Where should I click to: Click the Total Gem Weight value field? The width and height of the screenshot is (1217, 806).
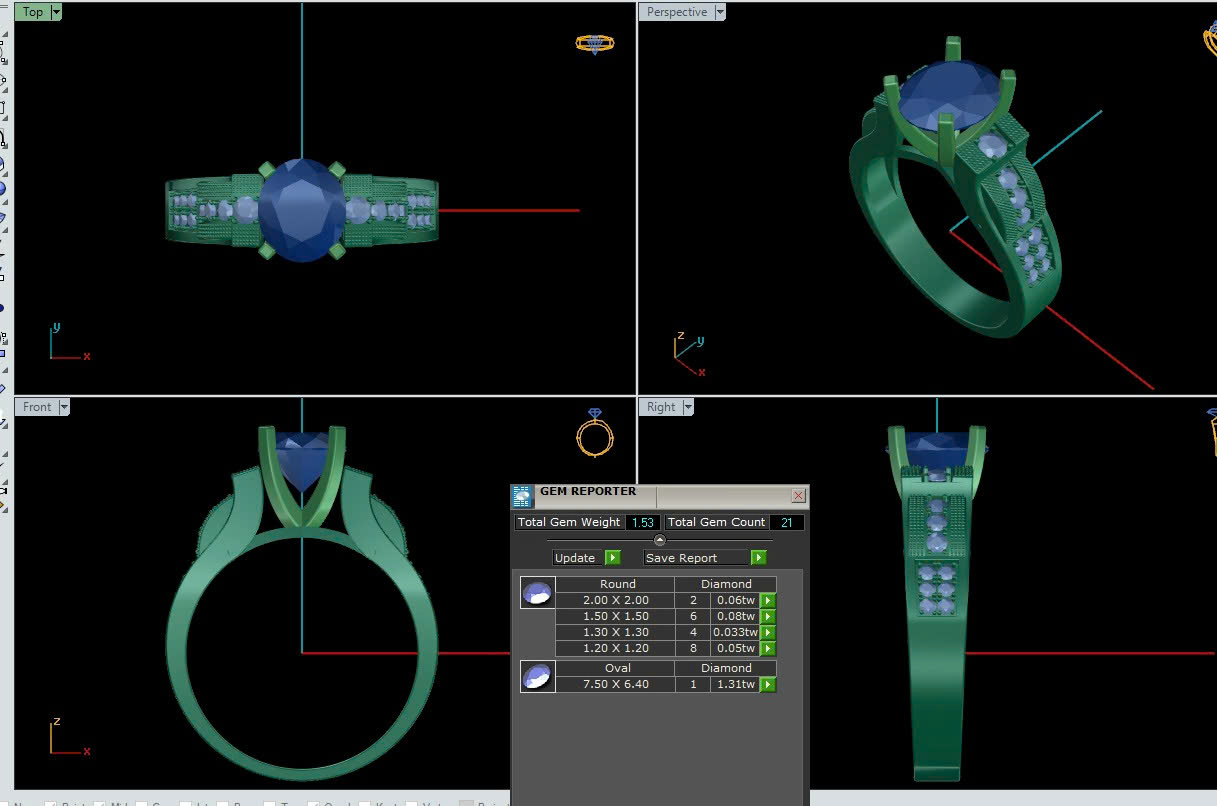[643, 522]
